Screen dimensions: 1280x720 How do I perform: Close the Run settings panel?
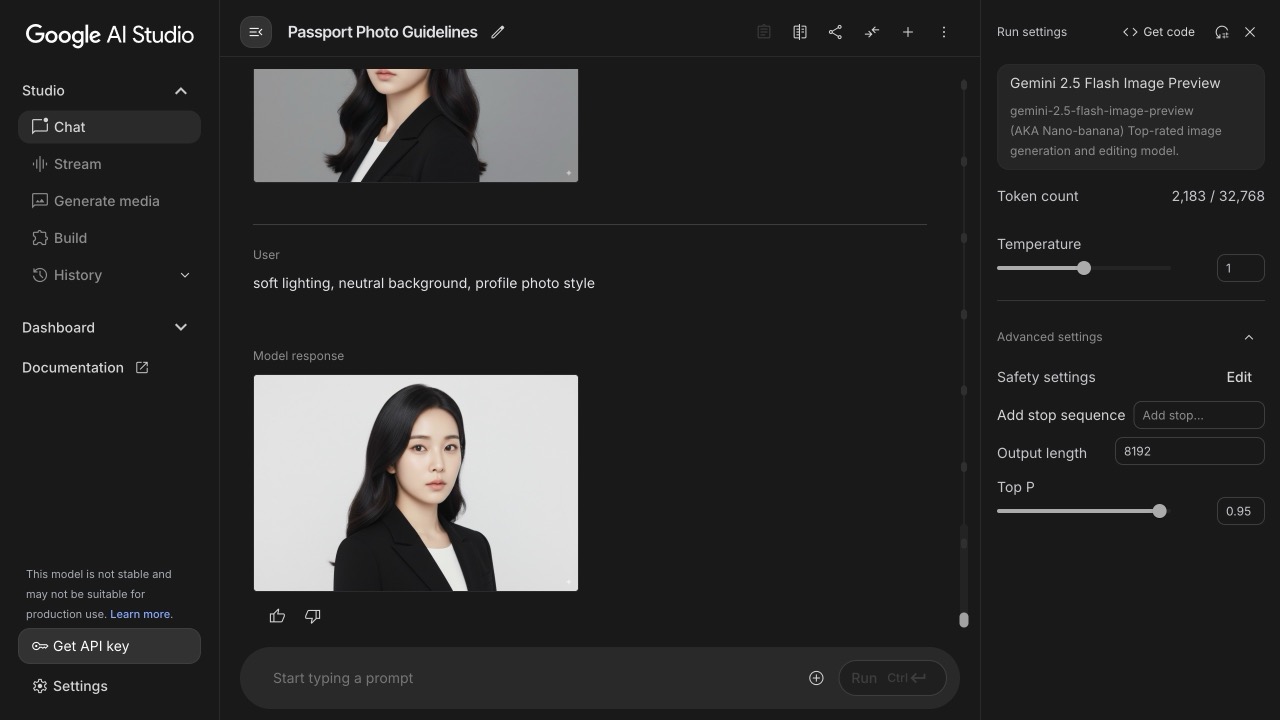1250,32
